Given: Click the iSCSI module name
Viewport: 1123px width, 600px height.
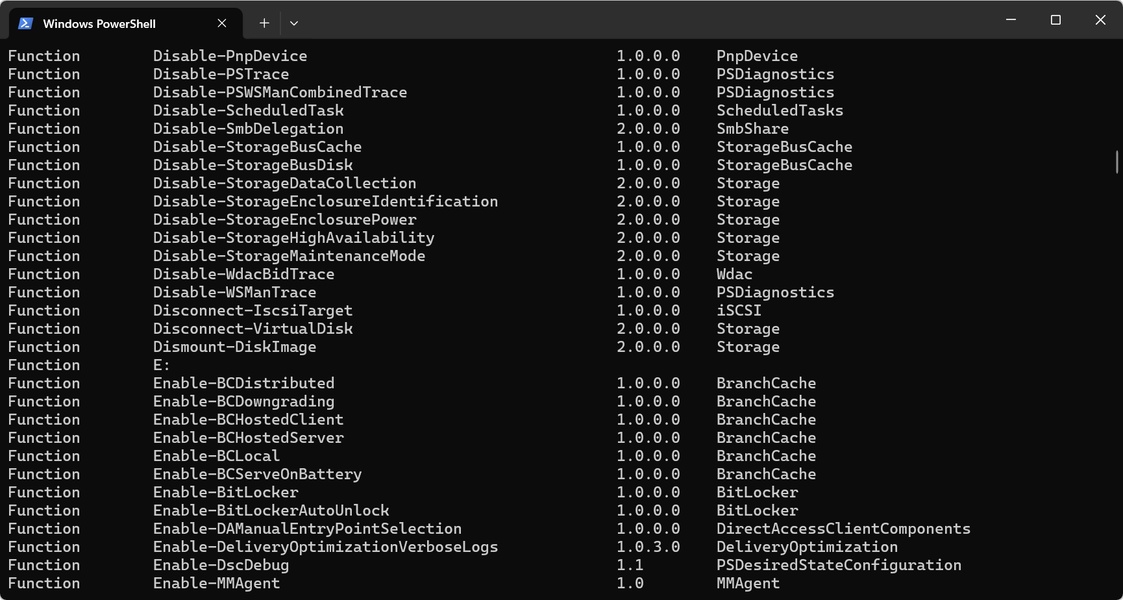Looking at the screenshot, I should (x=739, y=311).
